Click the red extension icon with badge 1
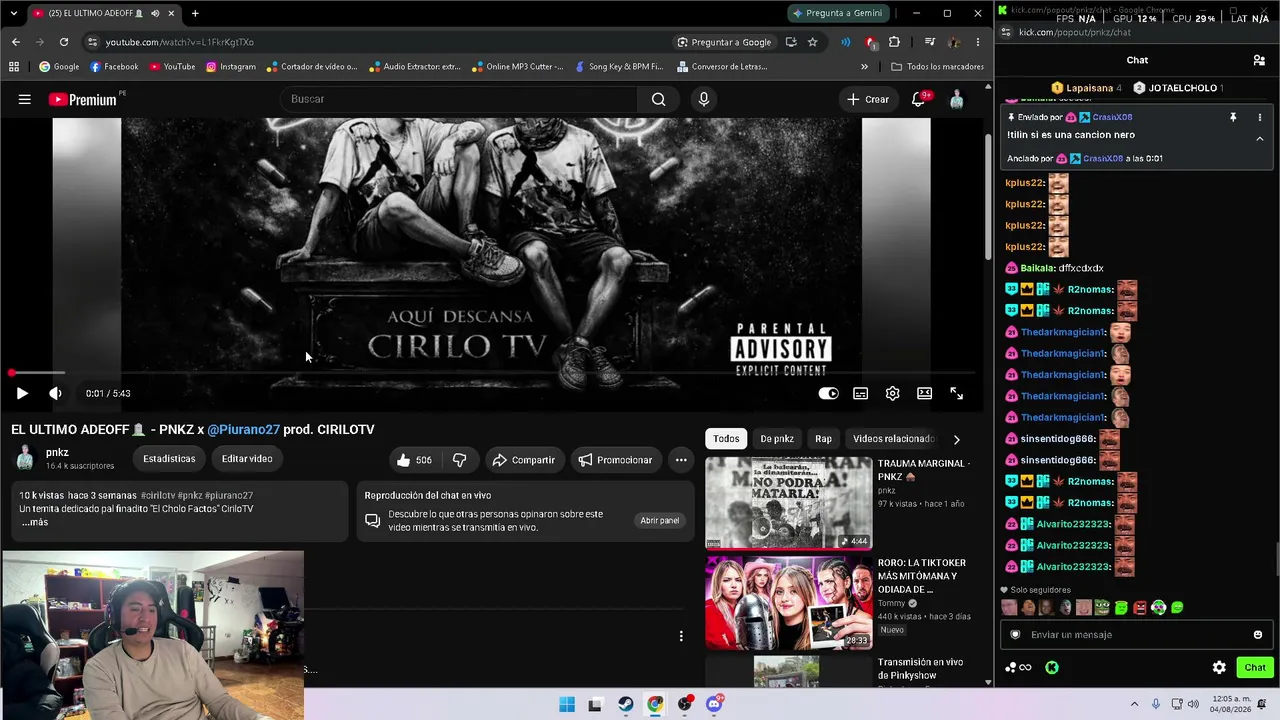Viewport: 1280px width, 720px height. pos(870,42)
